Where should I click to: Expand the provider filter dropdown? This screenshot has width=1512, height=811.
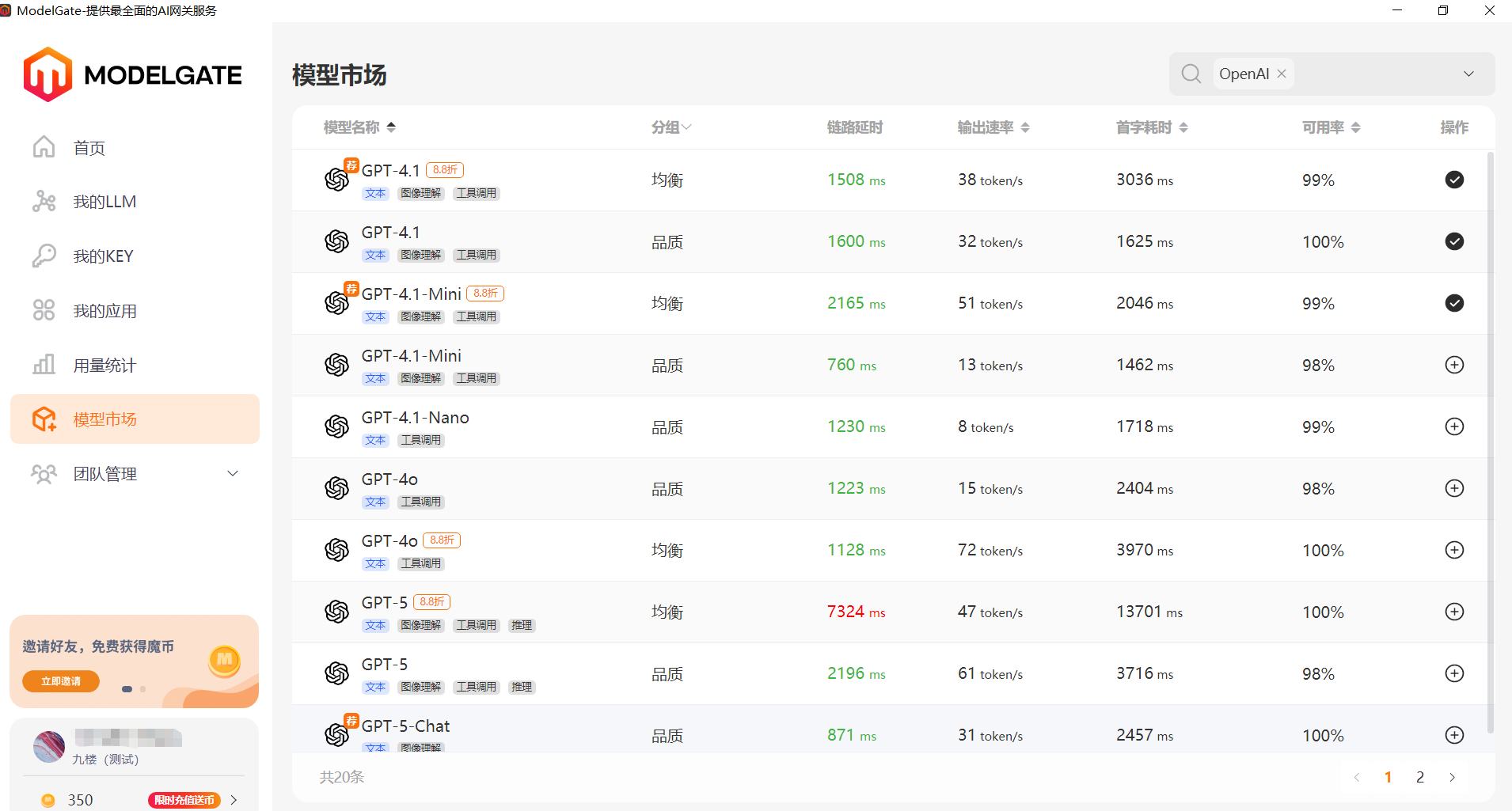pos(1468,74)
